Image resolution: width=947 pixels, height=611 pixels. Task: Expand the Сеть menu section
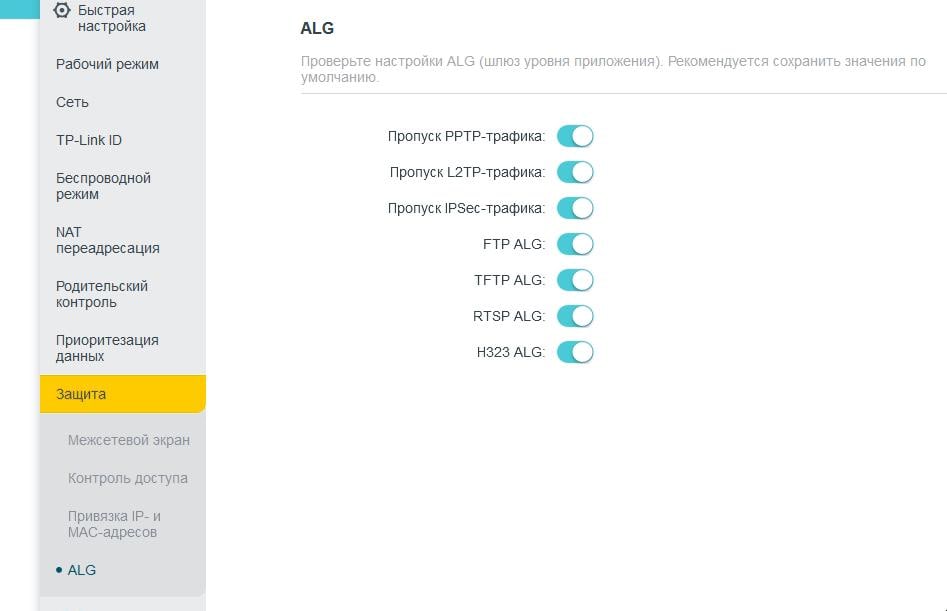point(72,102)
